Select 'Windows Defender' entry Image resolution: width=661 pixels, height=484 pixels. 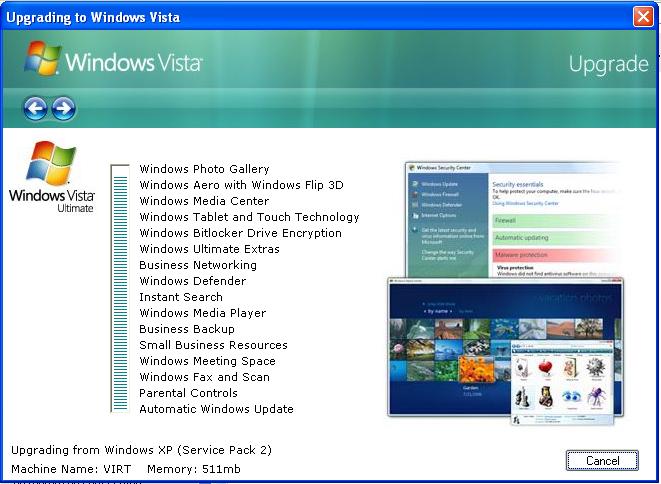193,281
